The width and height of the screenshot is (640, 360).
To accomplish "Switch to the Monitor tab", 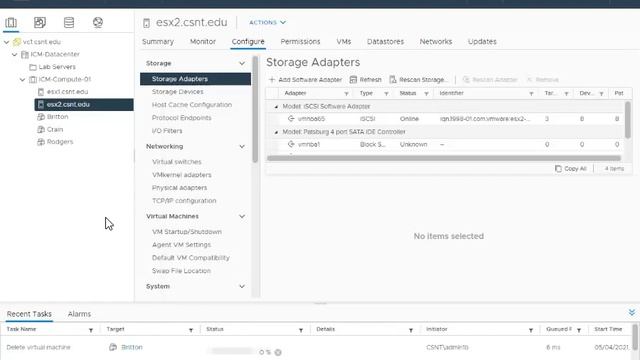I will [203, 42].
